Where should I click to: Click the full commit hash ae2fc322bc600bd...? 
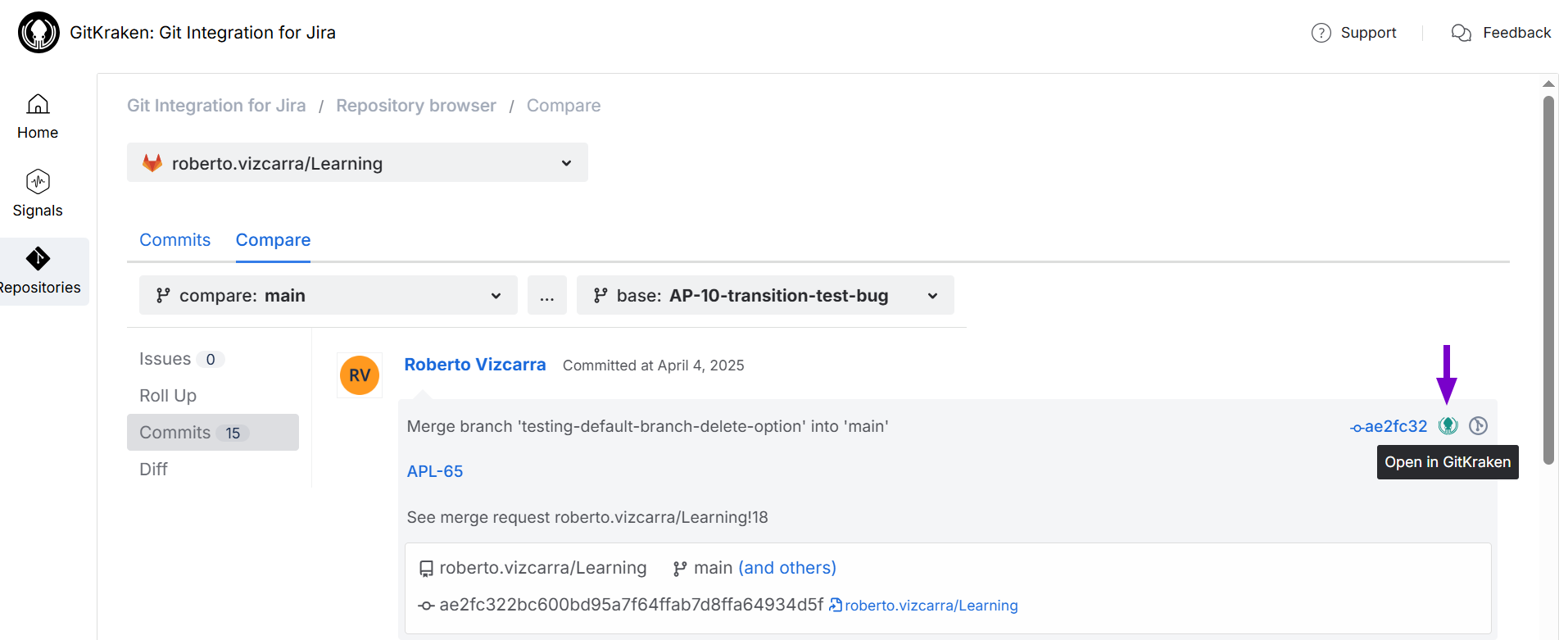pyautogui.click(x=632, y=605)
